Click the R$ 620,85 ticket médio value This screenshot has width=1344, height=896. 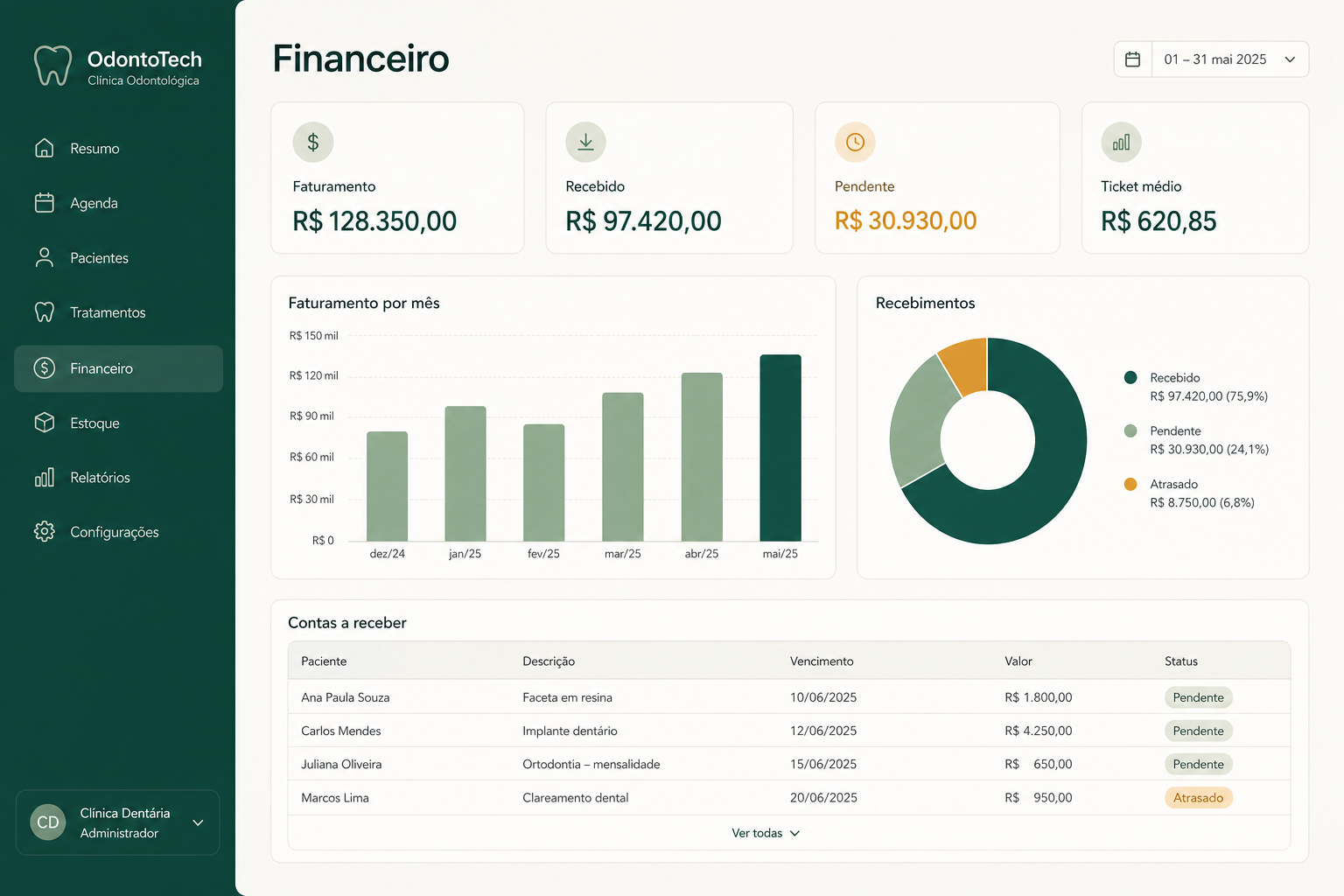pyautogui.click(x=1158, y=221)
